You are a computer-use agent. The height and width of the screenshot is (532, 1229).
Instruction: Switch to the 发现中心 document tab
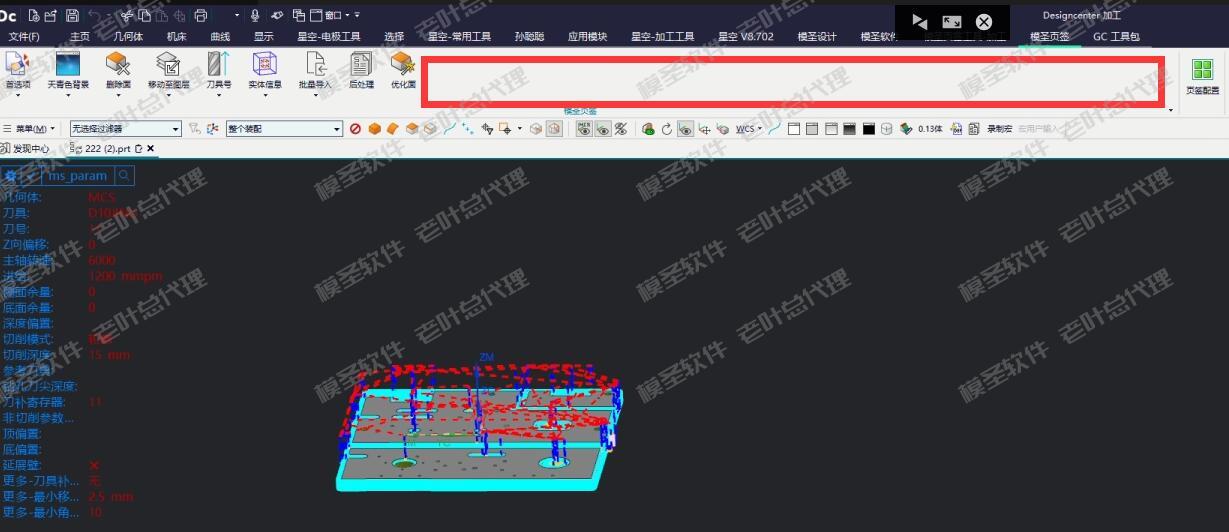26,148
